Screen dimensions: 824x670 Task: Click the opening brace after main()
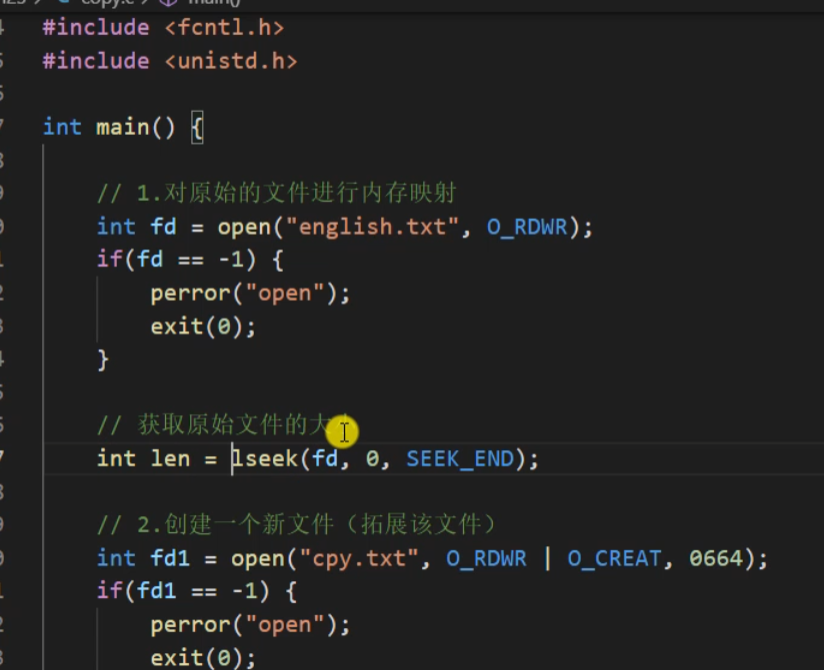pos(197,127)
